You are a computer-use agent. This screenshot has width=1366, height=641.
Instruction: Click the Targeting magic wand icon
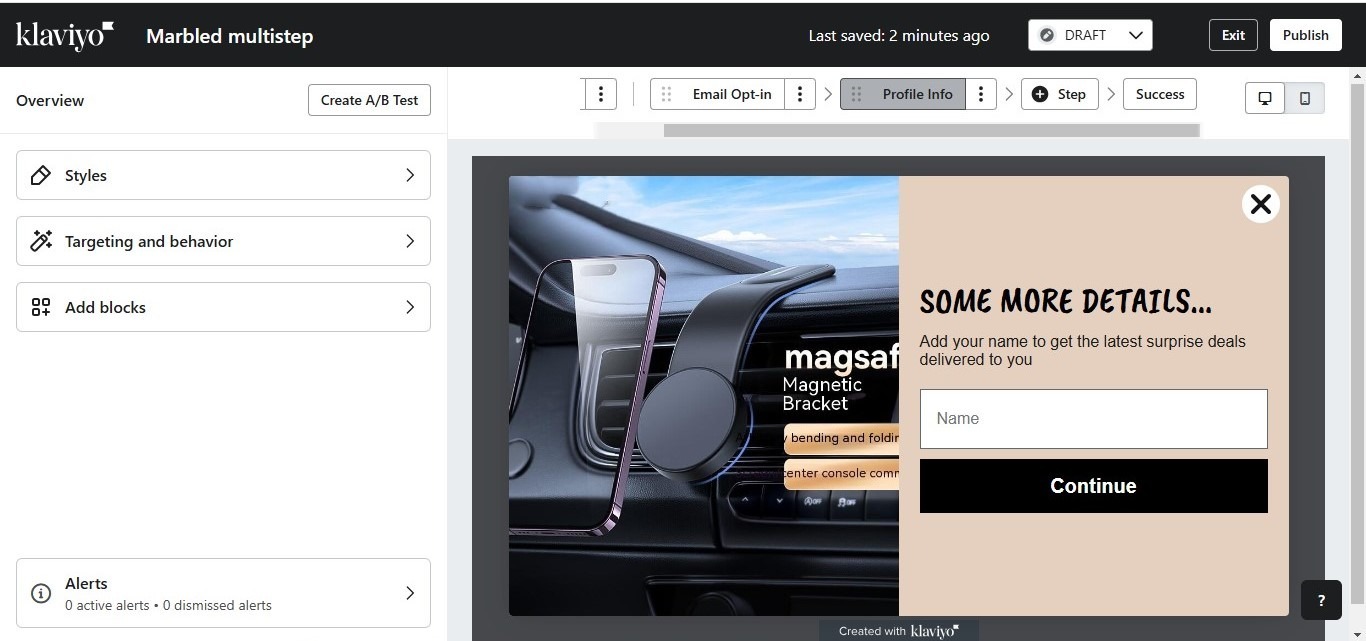41,241
